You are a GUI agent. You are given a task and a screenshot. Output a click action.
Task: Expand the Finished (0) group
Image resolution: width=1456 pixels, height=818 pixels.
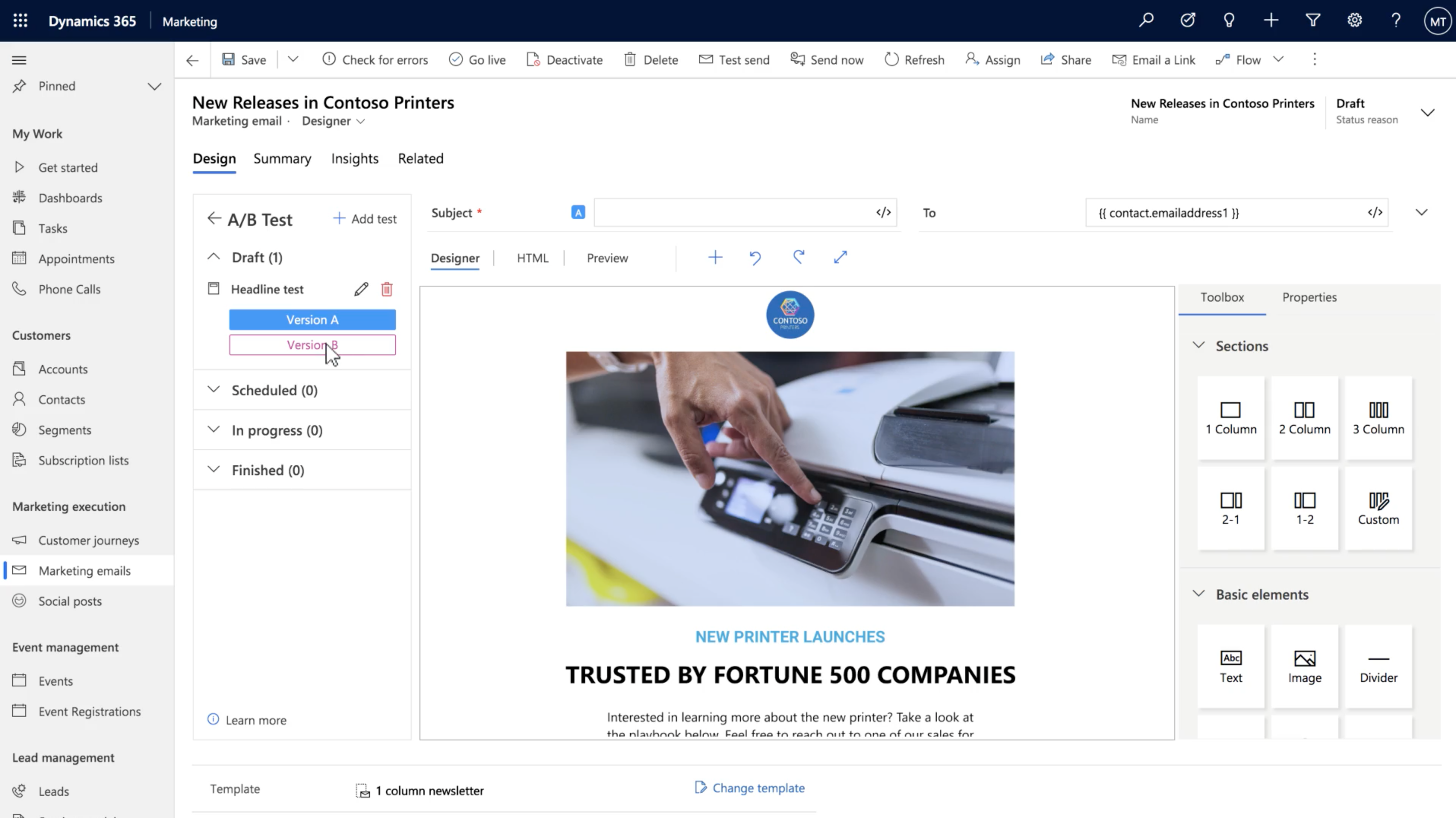(x=213, y=470)
